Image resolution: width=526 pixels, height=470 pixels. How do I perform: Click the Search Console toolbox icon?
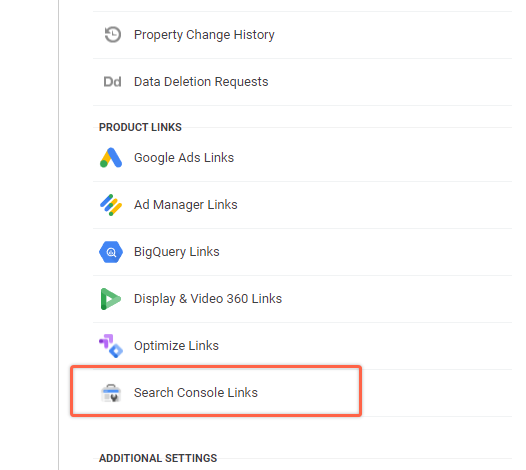coord(111,393)
